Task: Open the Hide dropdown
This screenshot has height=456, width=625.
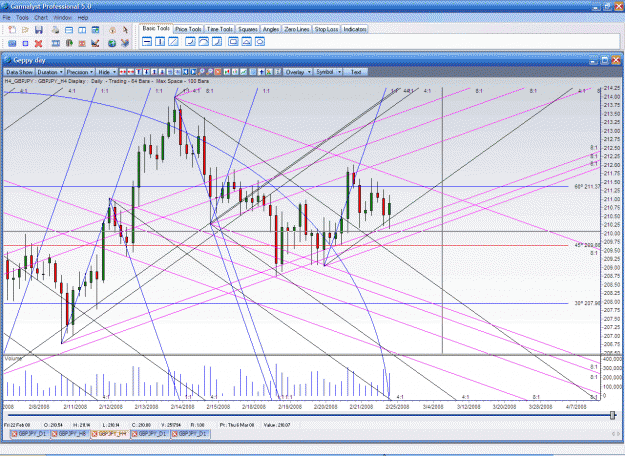Action: point(107,72)
